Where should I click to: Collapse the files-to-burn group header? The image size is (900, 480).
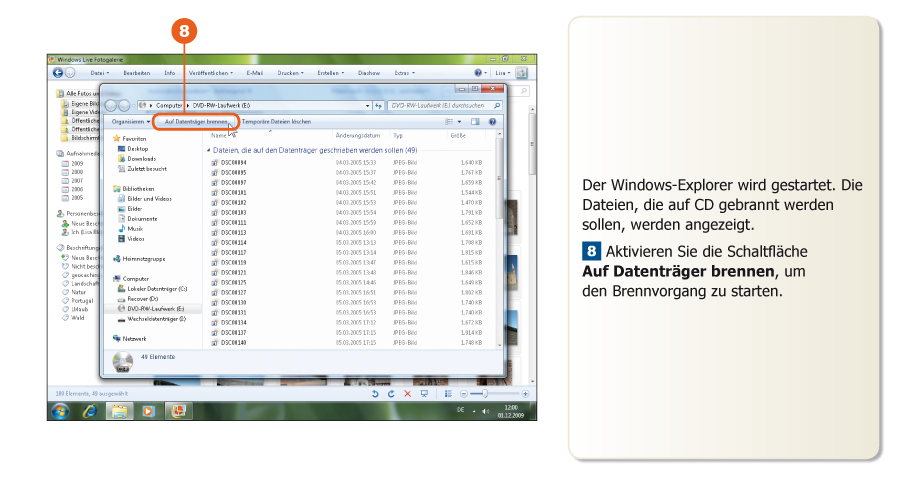point(208,150)
